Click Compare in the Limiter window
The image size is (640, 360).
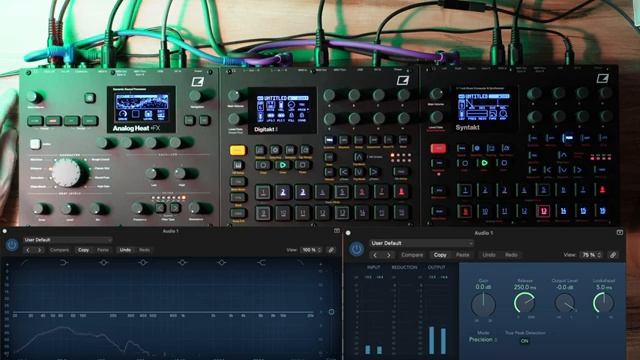click(x=412, y=255)
